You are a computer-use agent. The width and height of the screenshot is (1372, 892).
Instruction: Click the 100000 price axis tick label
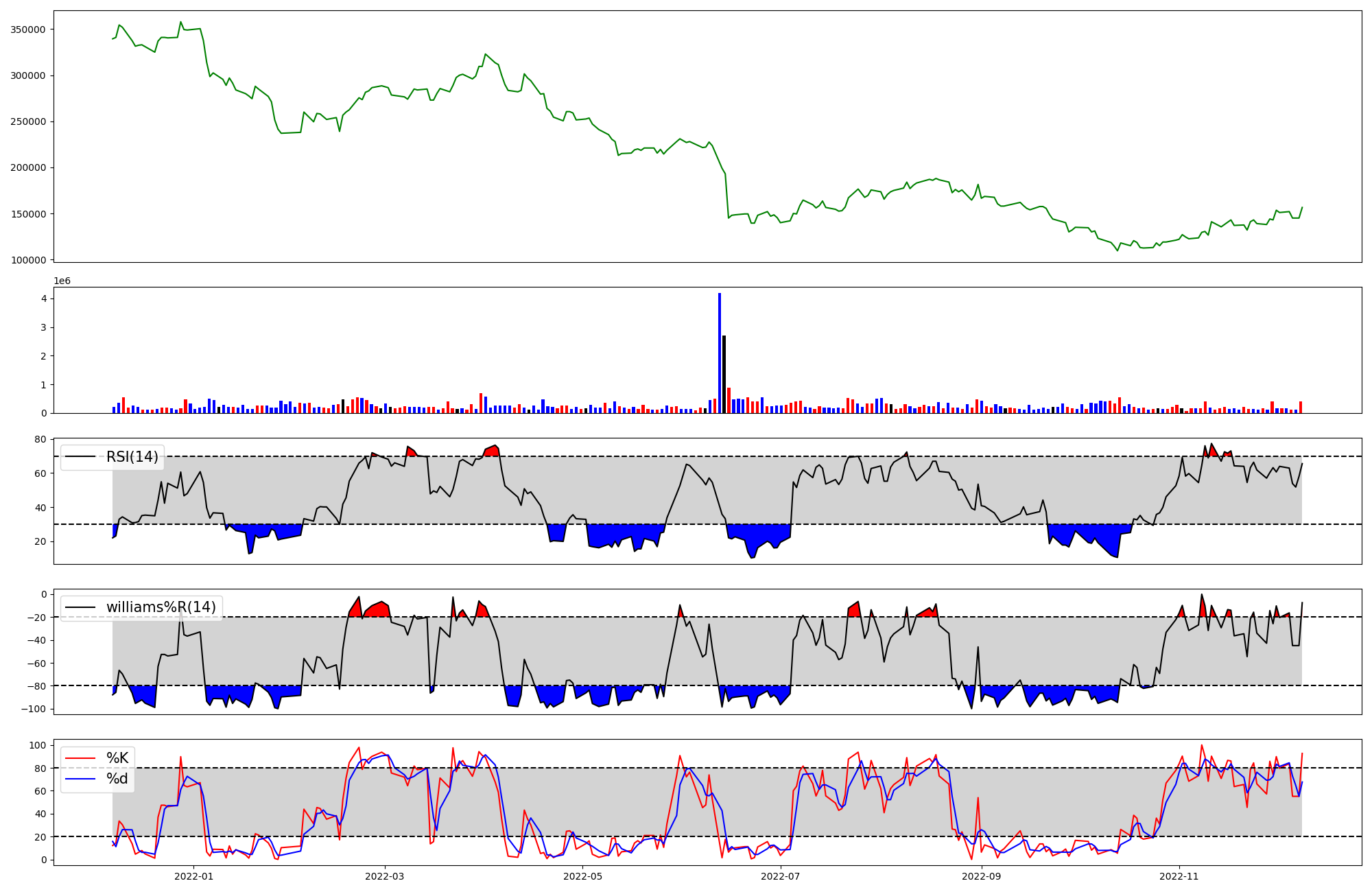pos(28,260)
